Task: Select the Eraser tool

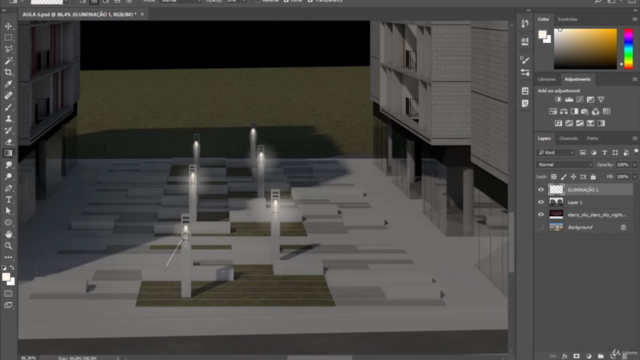Action: [x=8, y=142]
